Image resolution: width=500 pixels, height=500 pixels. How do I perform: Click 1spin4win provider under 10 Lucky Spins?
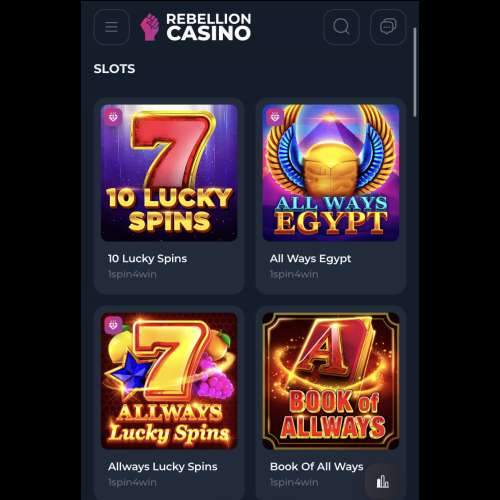tap(132, 275)
